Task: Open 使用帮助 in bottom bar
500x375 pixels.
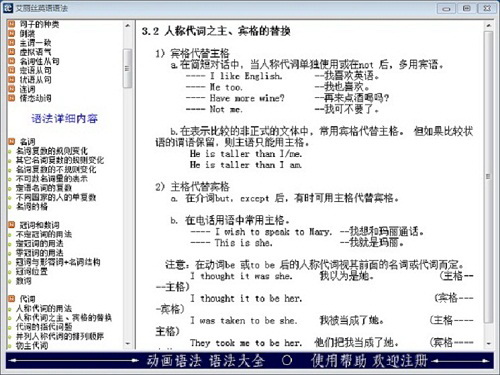Action: (339, 361)
